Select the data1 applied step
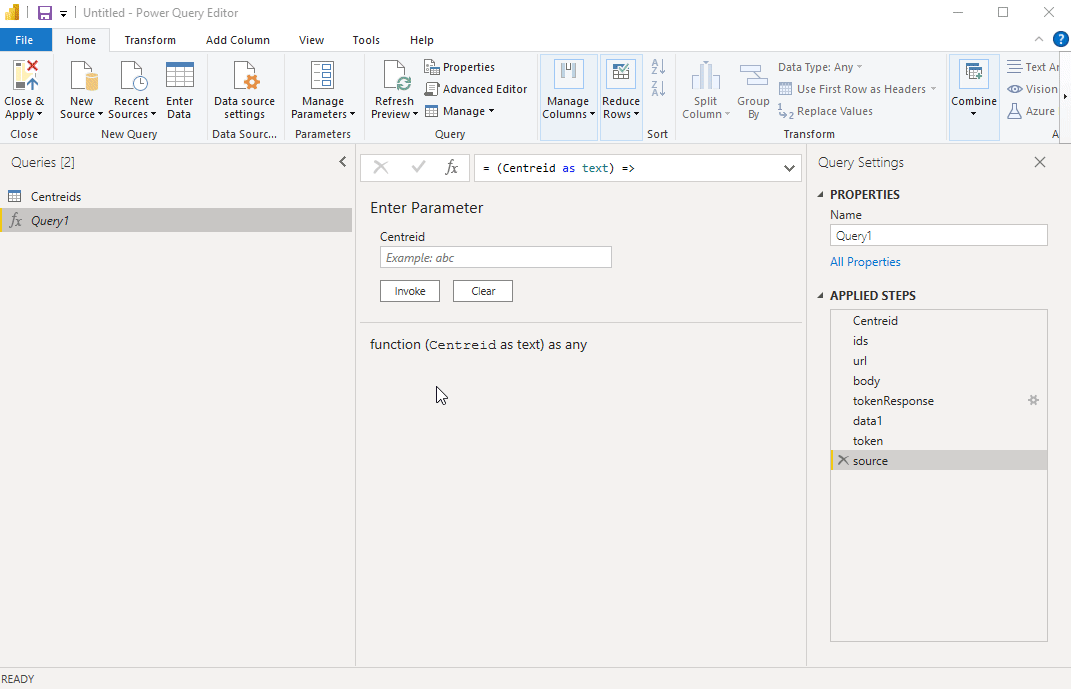Screen dimensions: 1071x689 (x=938, y=421)
